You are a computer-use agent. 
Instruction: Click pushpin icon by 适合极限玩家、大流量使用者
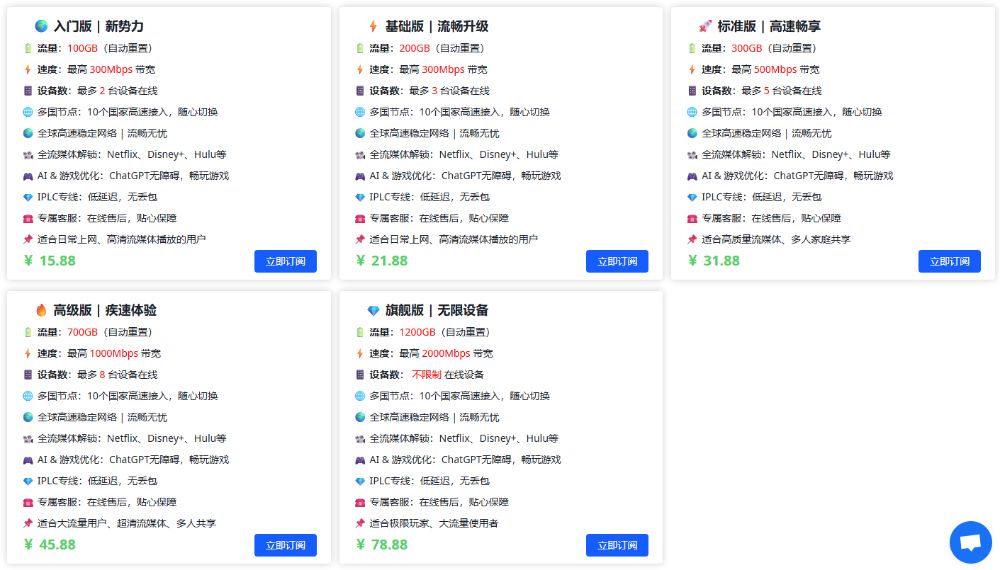pyautogui.click(x=360, y=523)
